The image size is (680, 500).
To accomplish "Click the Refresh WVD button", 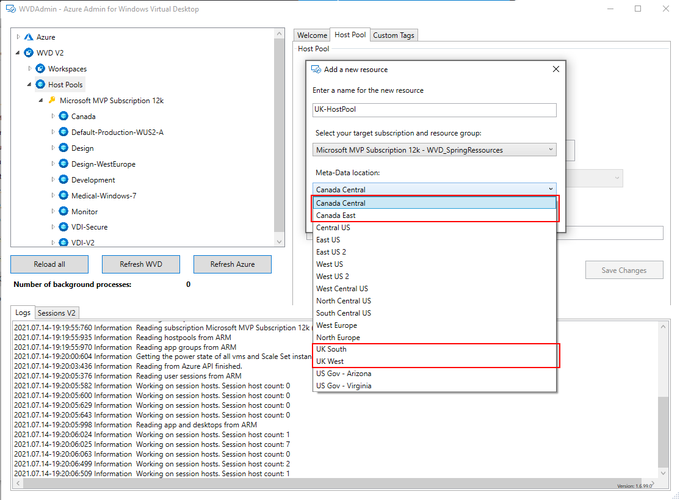I will pyautogui.click(x=141, y=264).
